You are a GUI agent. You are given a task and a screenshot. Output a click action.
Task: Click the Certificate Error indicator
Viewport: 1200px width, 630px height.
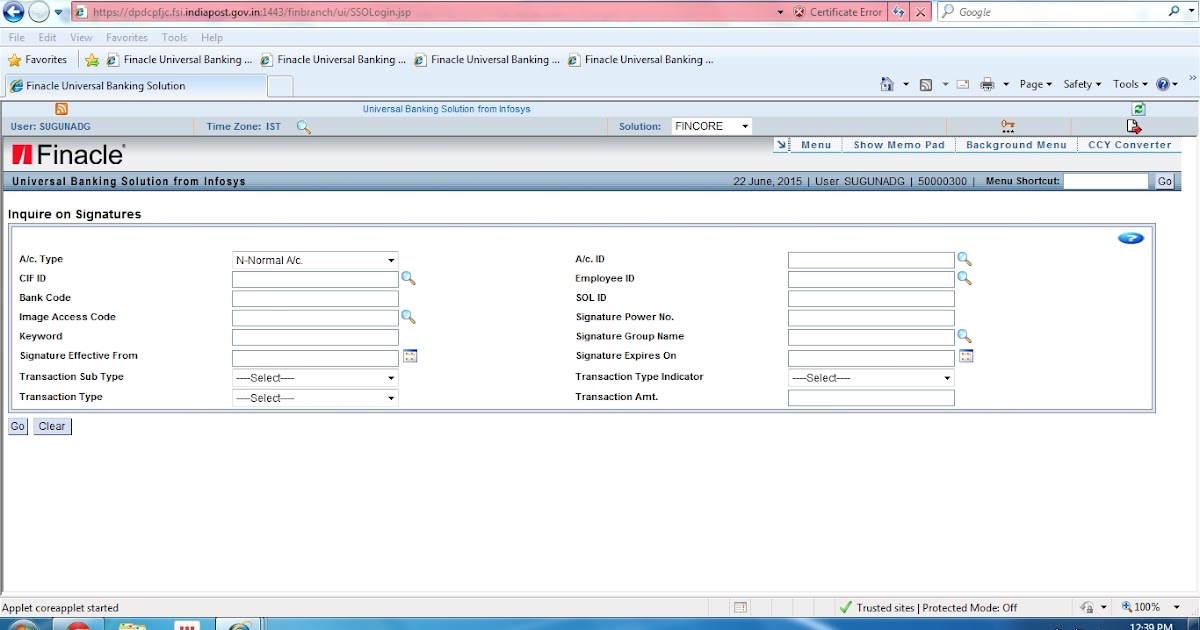click(x=838, y=12)
